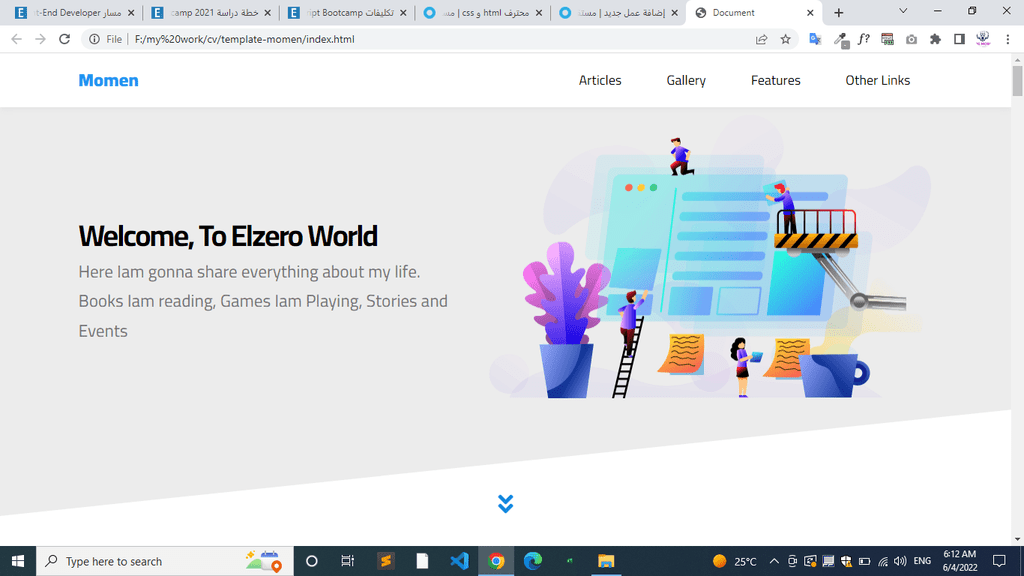Open File Explorer from the taskbar
Image resolution: width=1024 pixels, height=576 pixels.
point(606,561)
